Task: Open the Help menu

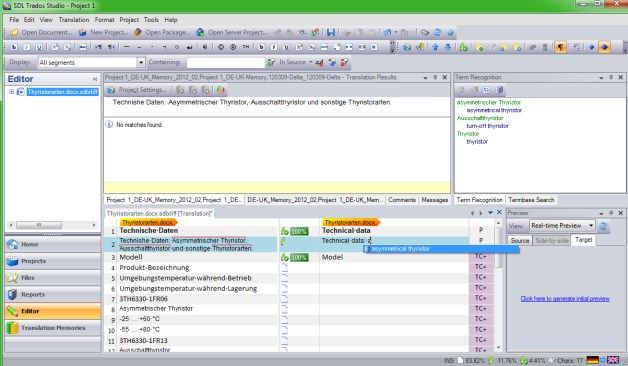Action: coord(171,20)
